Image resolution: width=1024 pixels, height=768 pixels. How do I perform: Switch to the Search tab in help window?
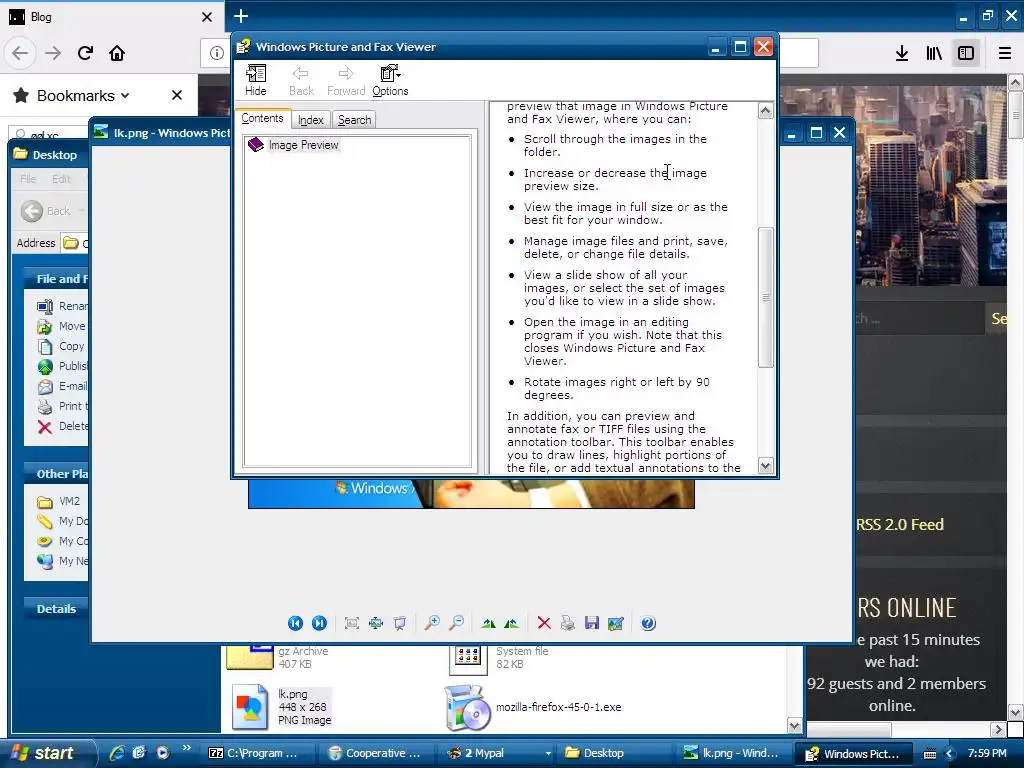pos(355,120)
